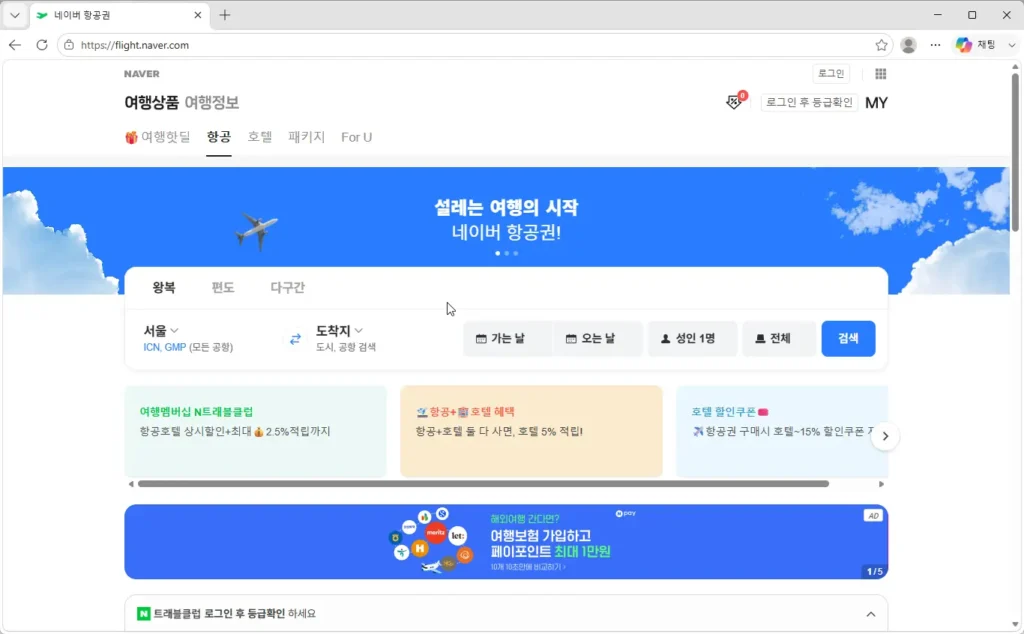Screen dimensions: 1024x634
Task: Click the address bar URL field
Action: coord(473,45)
